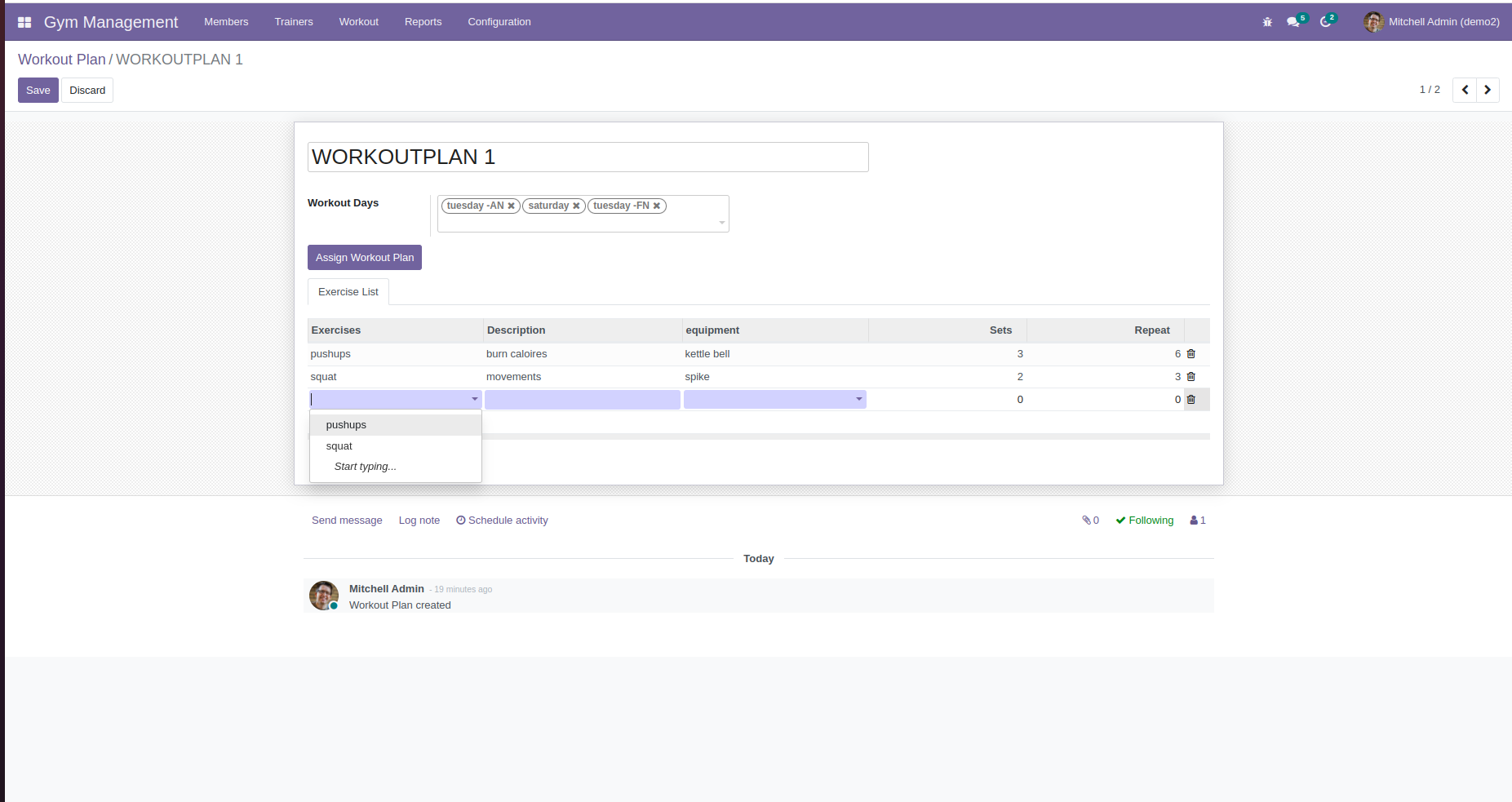
Task: Click the 1 / 2 pager counter
Action: (x=1430, y=90)
